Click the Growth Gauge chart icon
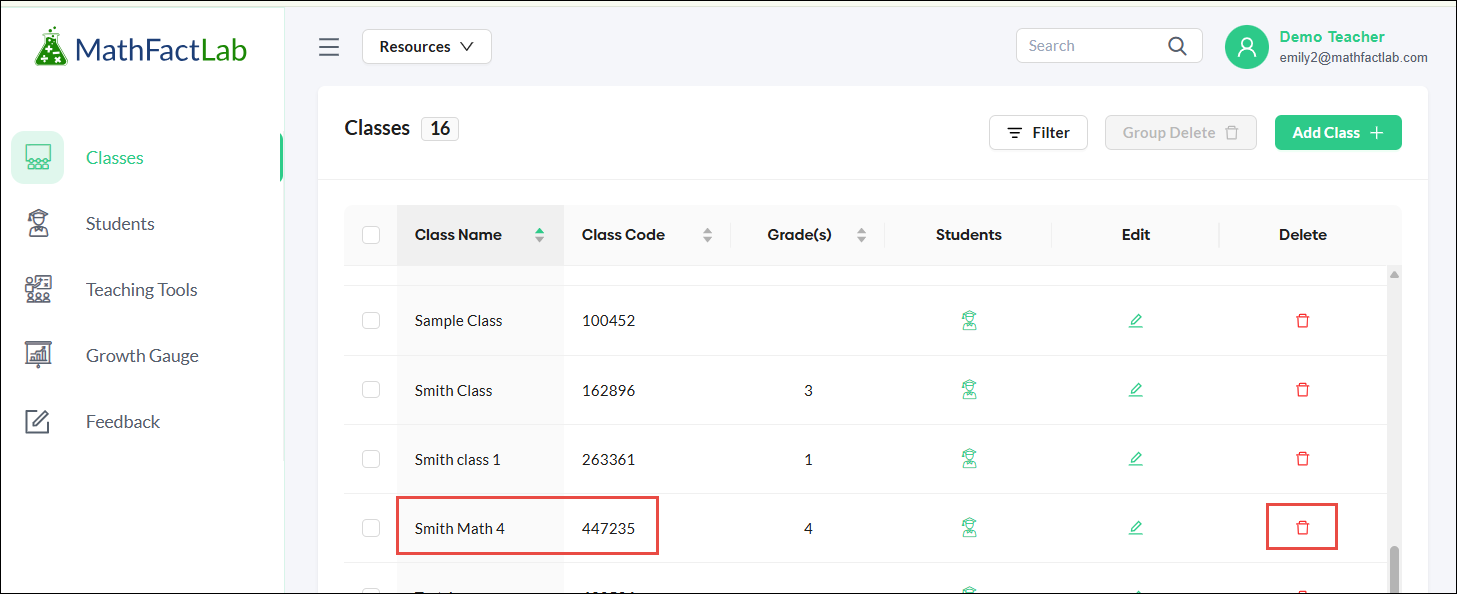Screen dimensions: 1457x594 click(38, 355)
